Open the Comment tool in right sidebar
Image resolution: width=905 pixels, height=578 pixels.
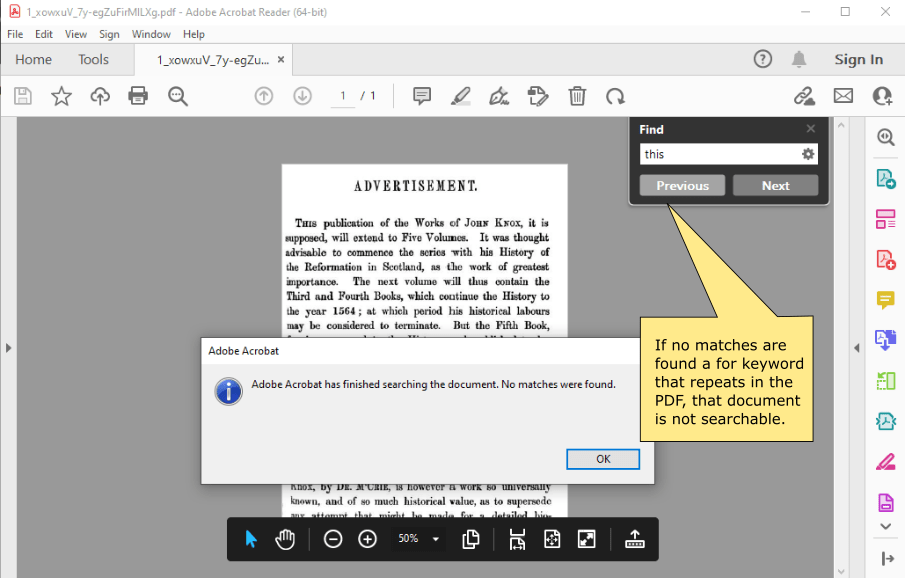point(885,300)
